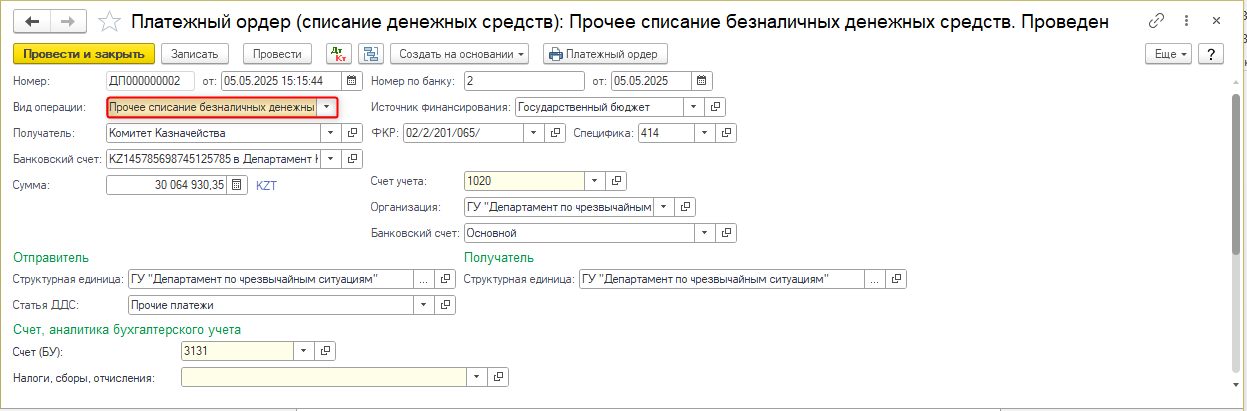
Task: Click the document date field 05.05.2025 15:15:44
Action: pyautogui.click(x=282, y=81)
